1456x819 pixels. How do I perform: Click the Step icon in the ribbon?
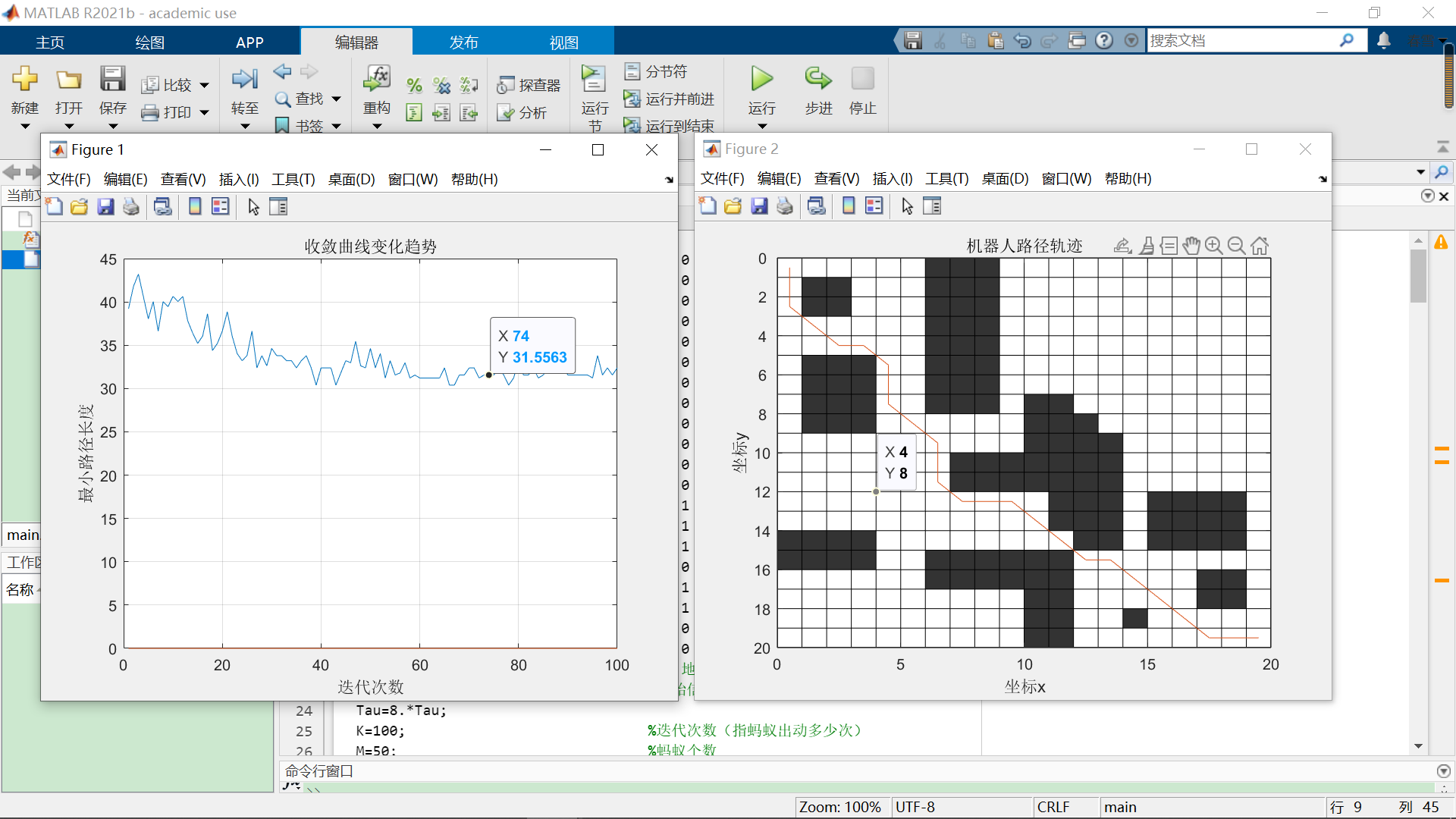818,80
